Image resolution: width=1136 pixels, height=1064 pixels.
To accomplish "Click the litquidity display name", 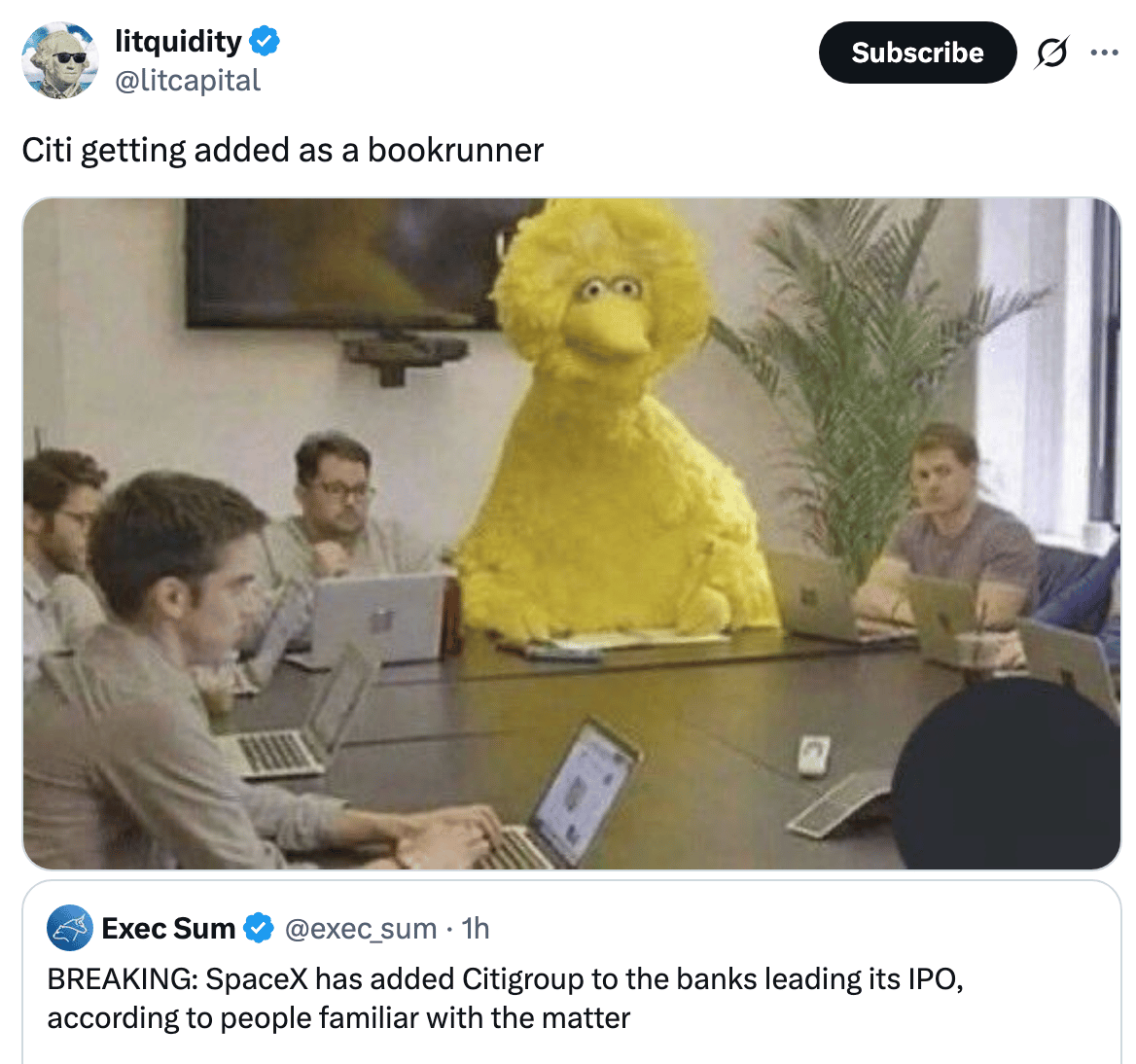I will (178, 41).
